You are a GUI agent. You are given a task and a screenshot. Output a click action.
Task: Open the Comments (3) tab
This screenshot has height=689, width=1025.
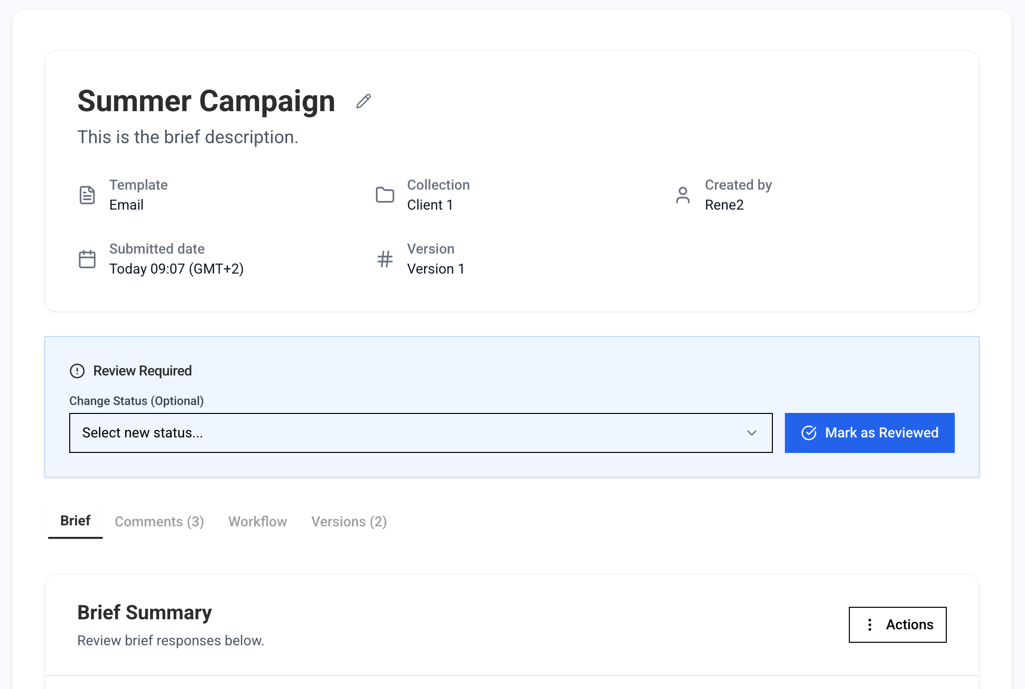tap(160, 522)
